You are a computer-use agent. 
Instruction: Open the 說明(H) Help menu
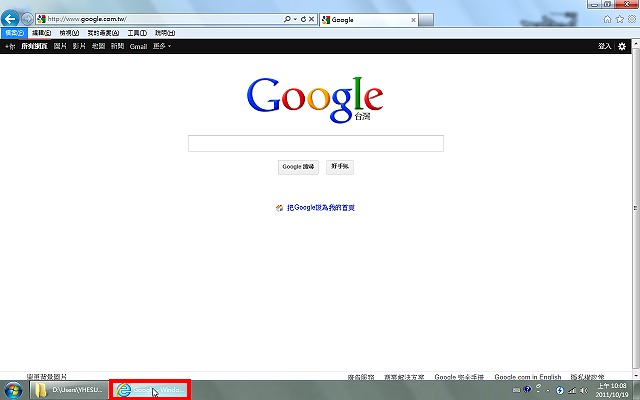pos(165,33)
